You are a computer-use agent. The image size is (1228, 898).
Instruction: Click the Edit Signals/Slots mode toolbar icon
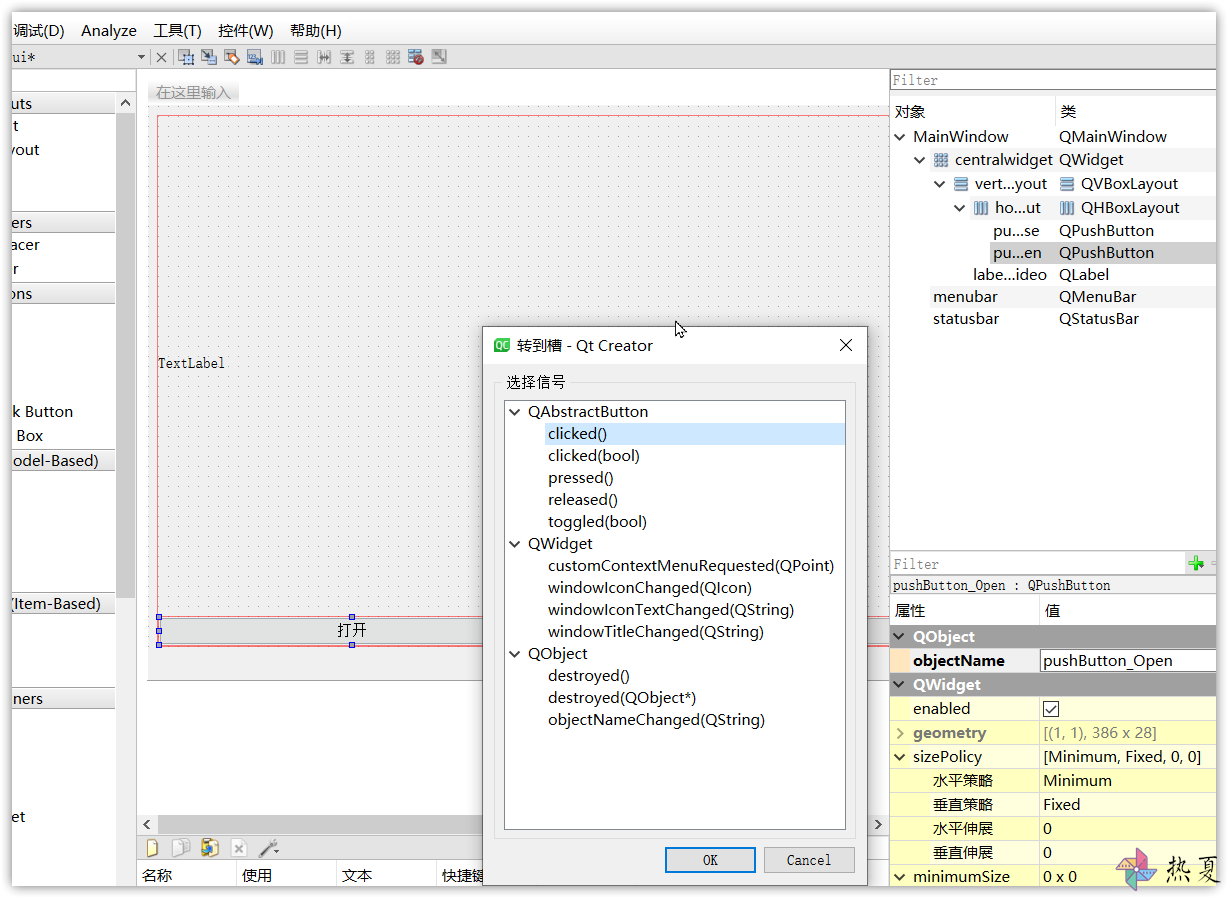coord(209,57)
